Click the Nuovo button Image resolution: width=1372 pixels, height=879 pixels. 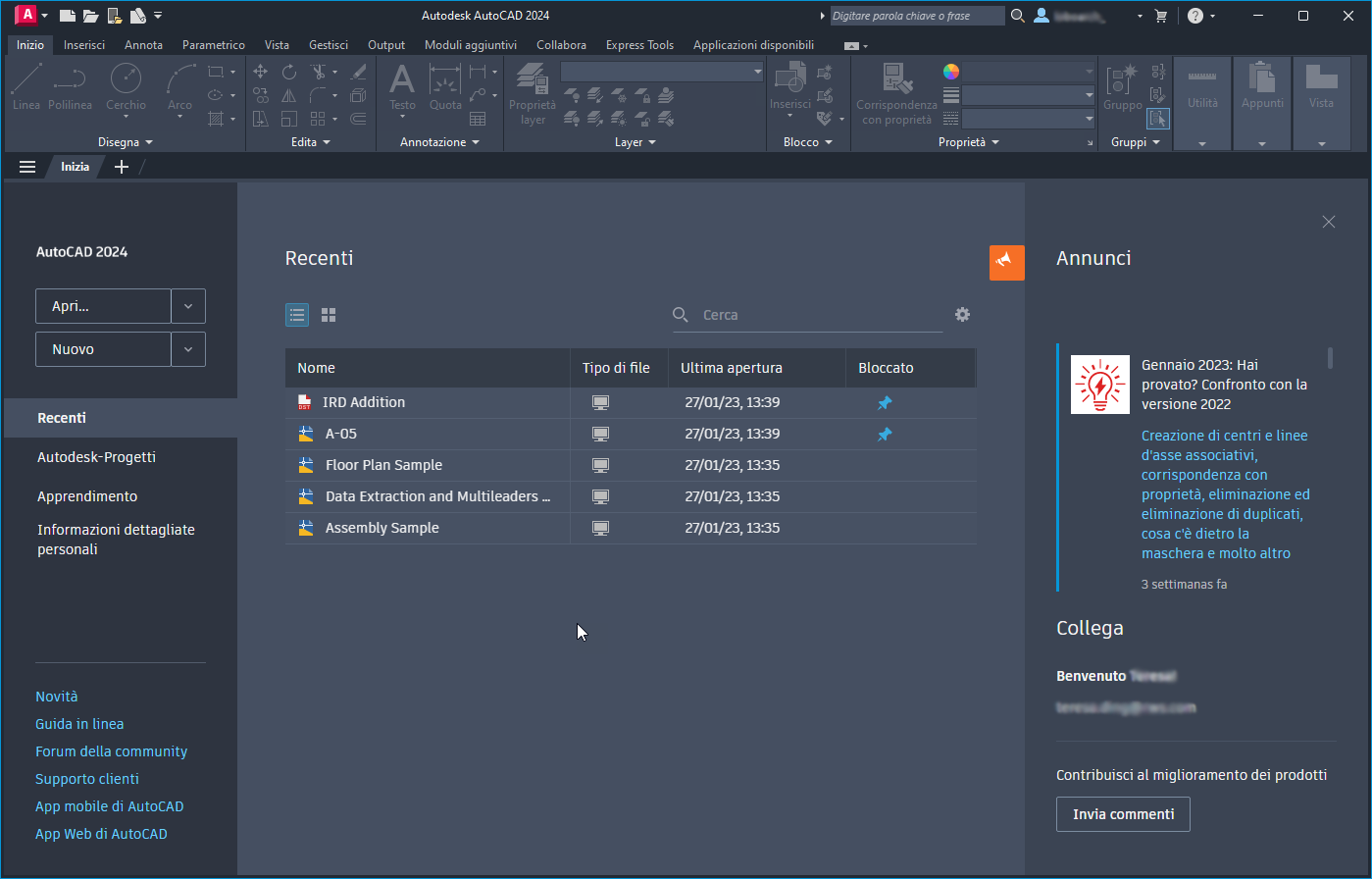[x=103, y=349]
